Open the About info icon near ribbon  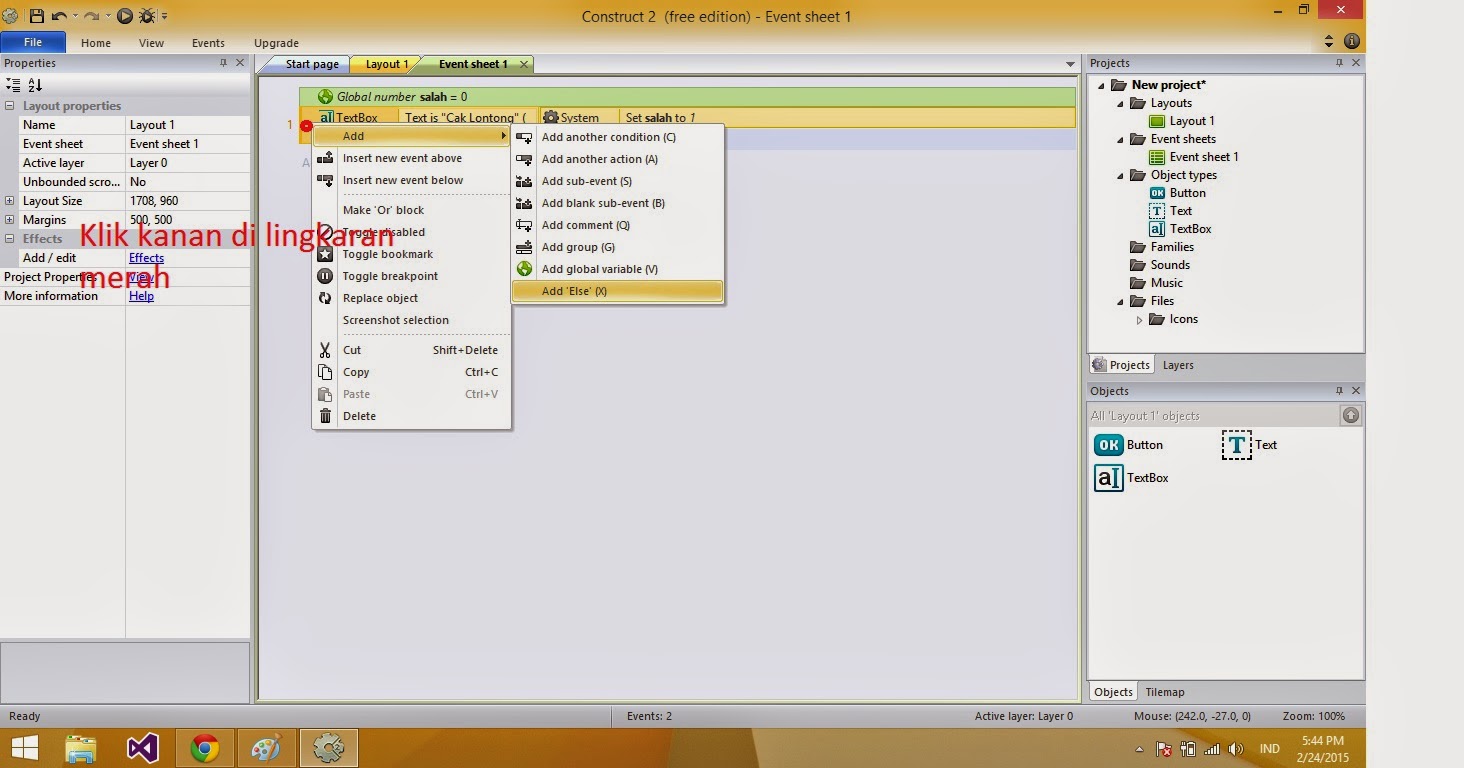[x=1352, y=42]
